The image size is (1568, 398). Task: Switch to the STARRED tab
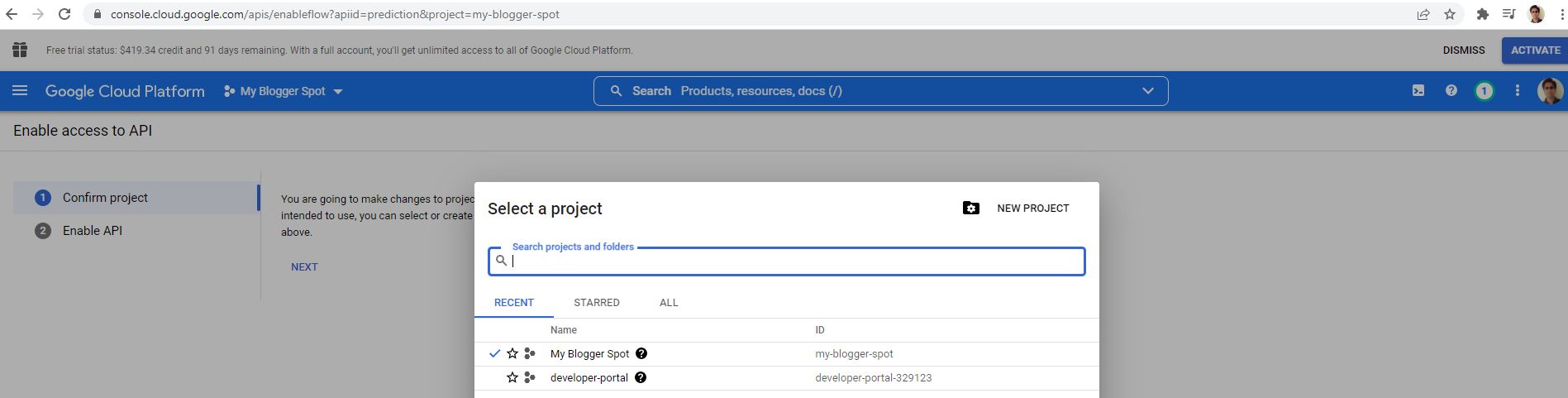pyautogui.click(x=596, y=303)
